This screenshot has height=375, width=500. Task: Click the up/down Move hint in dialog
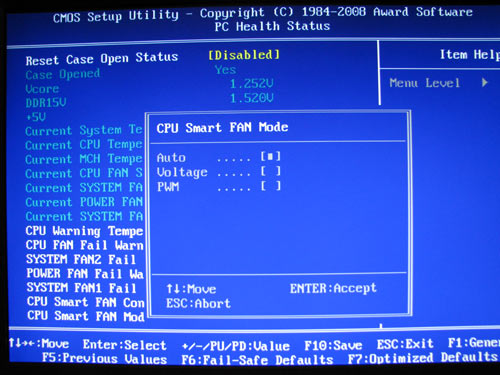(x=191, y=289)
